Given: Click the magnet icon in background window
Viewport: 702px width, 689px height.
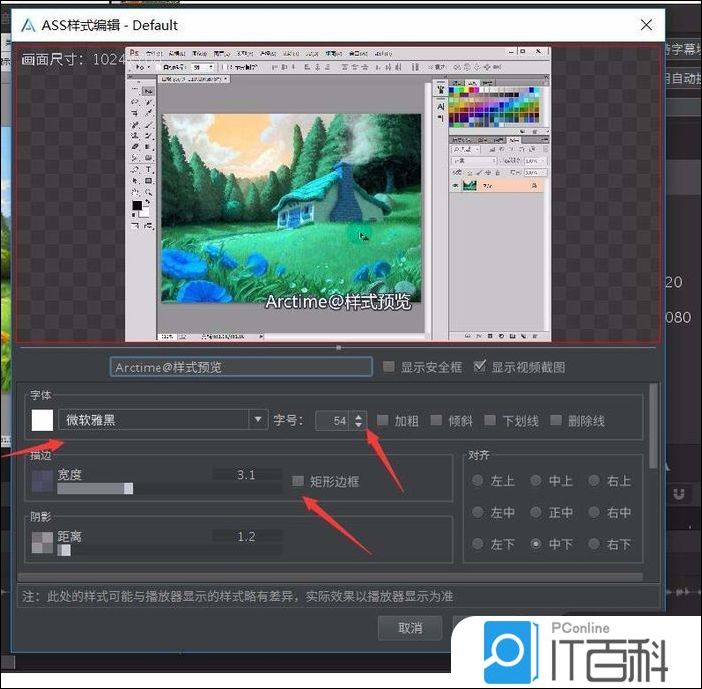Looking at the screenshot, I should tap(679, 494).
